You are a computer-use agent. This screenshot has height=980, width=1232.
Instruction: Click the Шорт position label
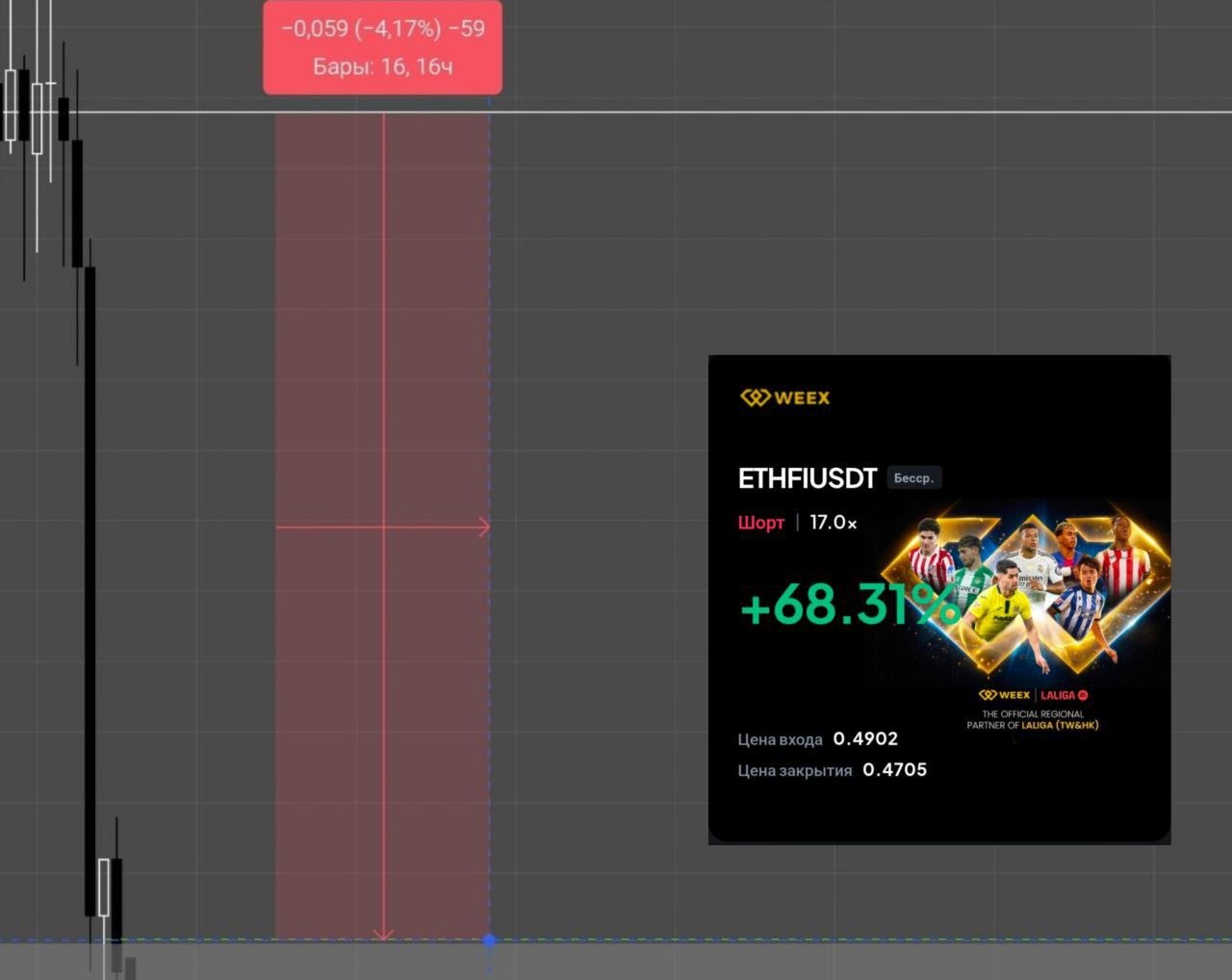(761, 523)
